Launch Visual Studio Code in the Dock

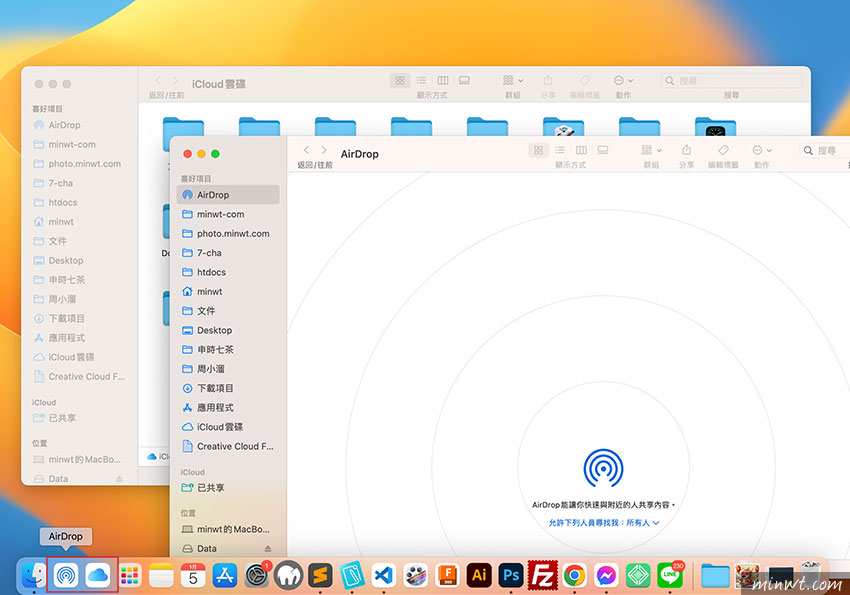coord(384,575)
